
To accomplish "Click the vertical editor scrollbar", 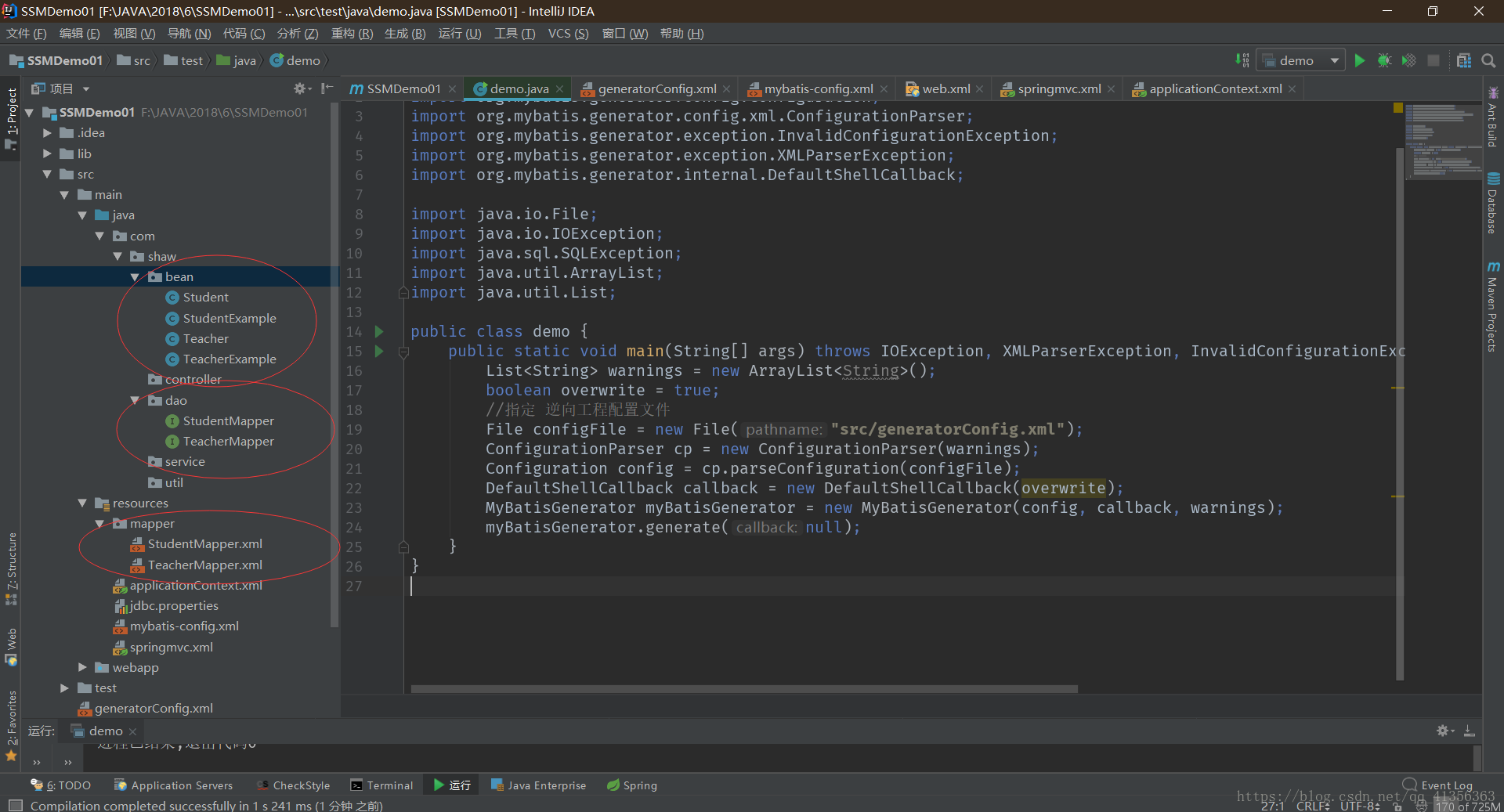I will [x=1399, y=413].
